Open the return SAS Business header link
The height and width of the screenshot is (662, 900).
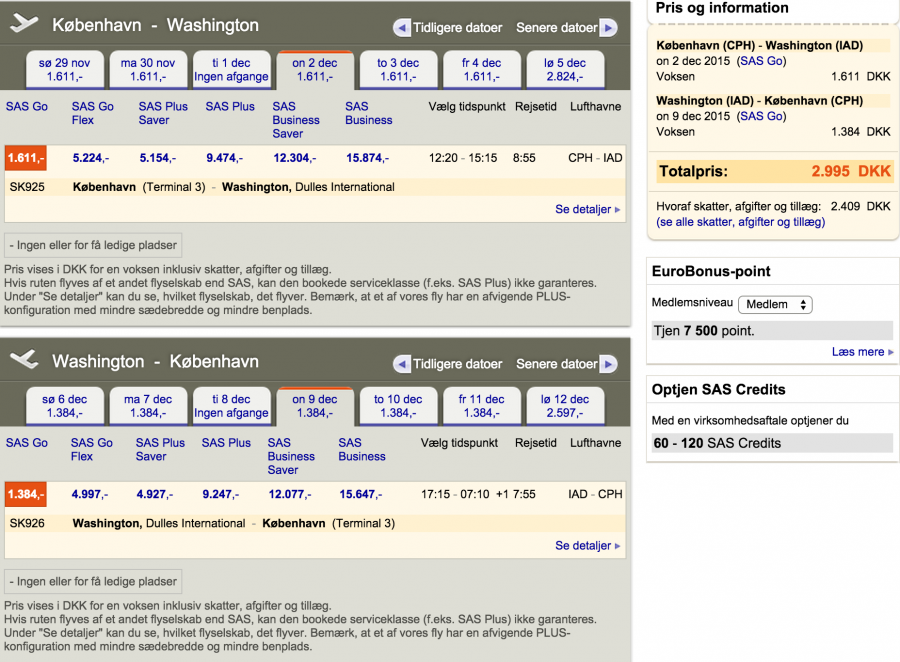pos(362,450)
